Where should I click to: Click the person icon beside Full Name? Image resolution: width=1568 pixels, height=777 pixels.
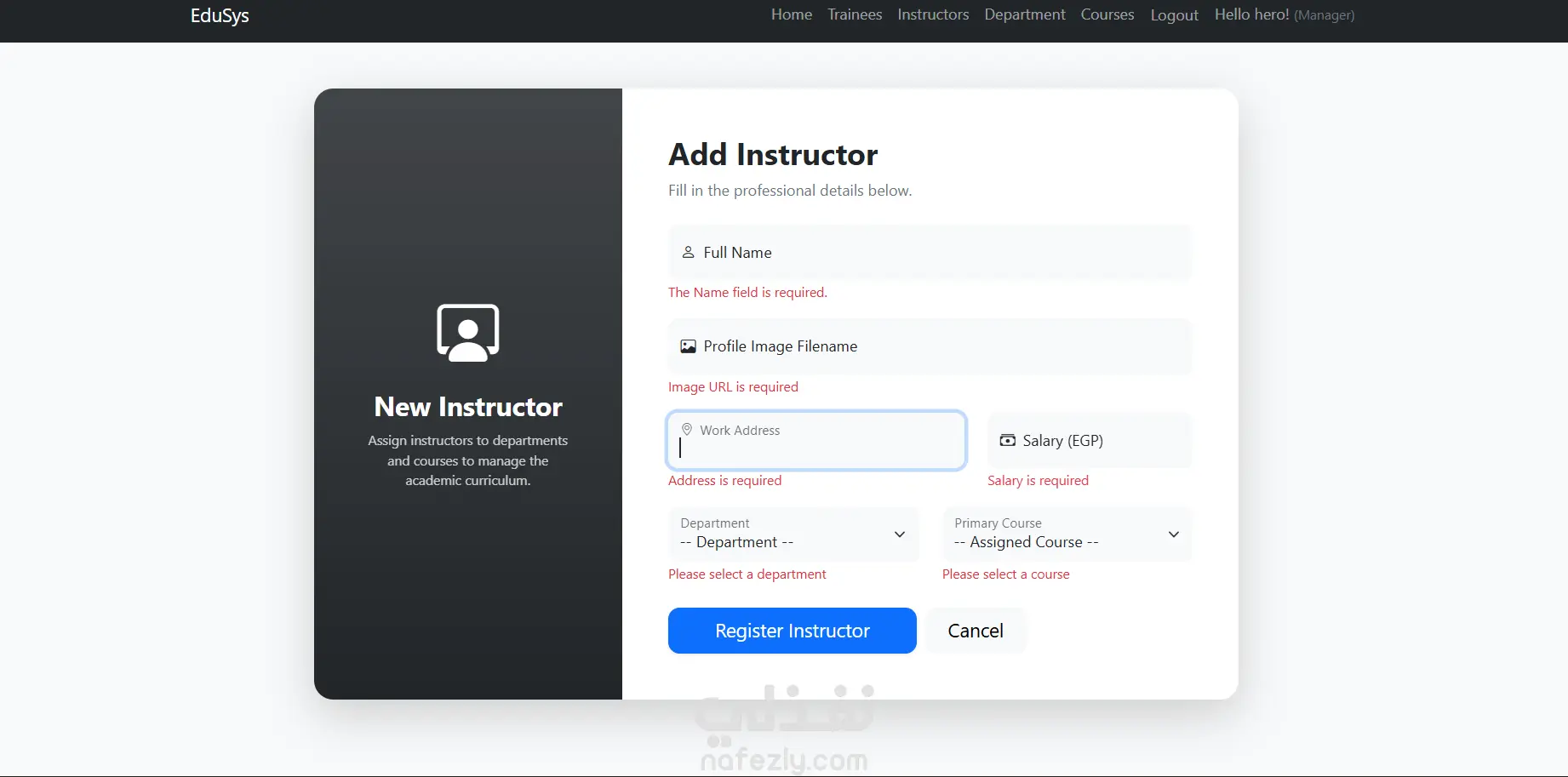point(688,253)
